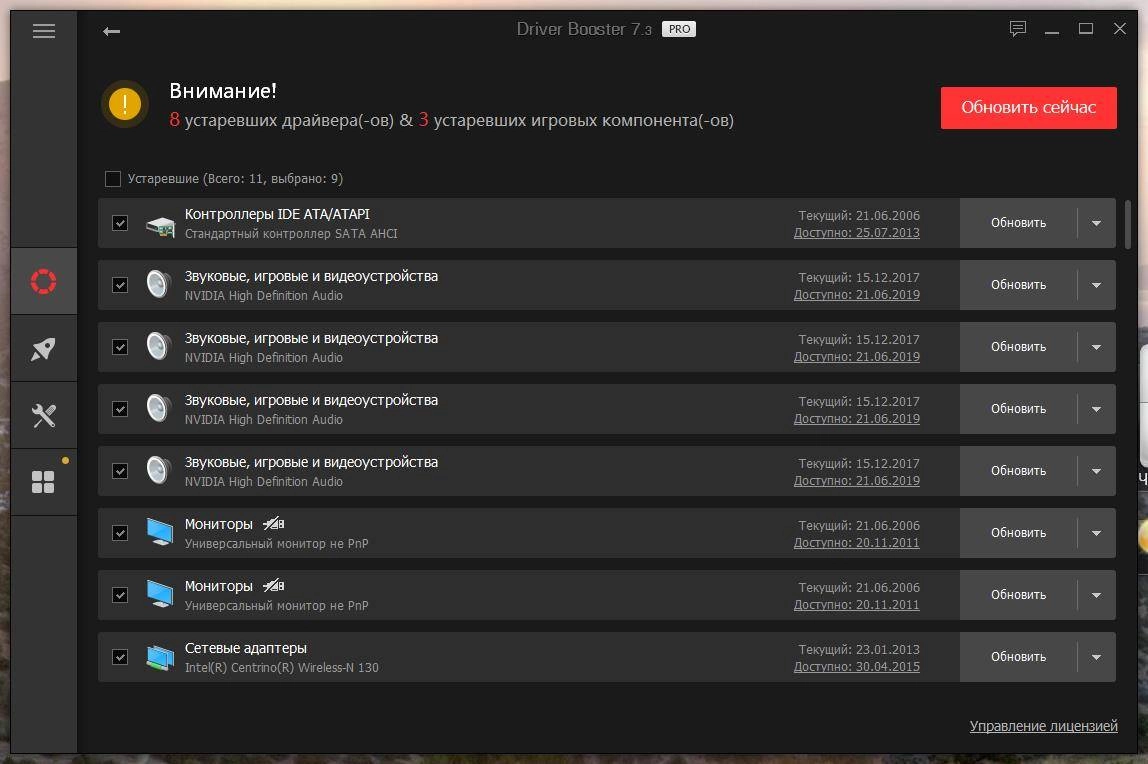Click the badge icon beside the lower Мониторы title
Viewport: 1148px width, 764px height.
[274, 586]
